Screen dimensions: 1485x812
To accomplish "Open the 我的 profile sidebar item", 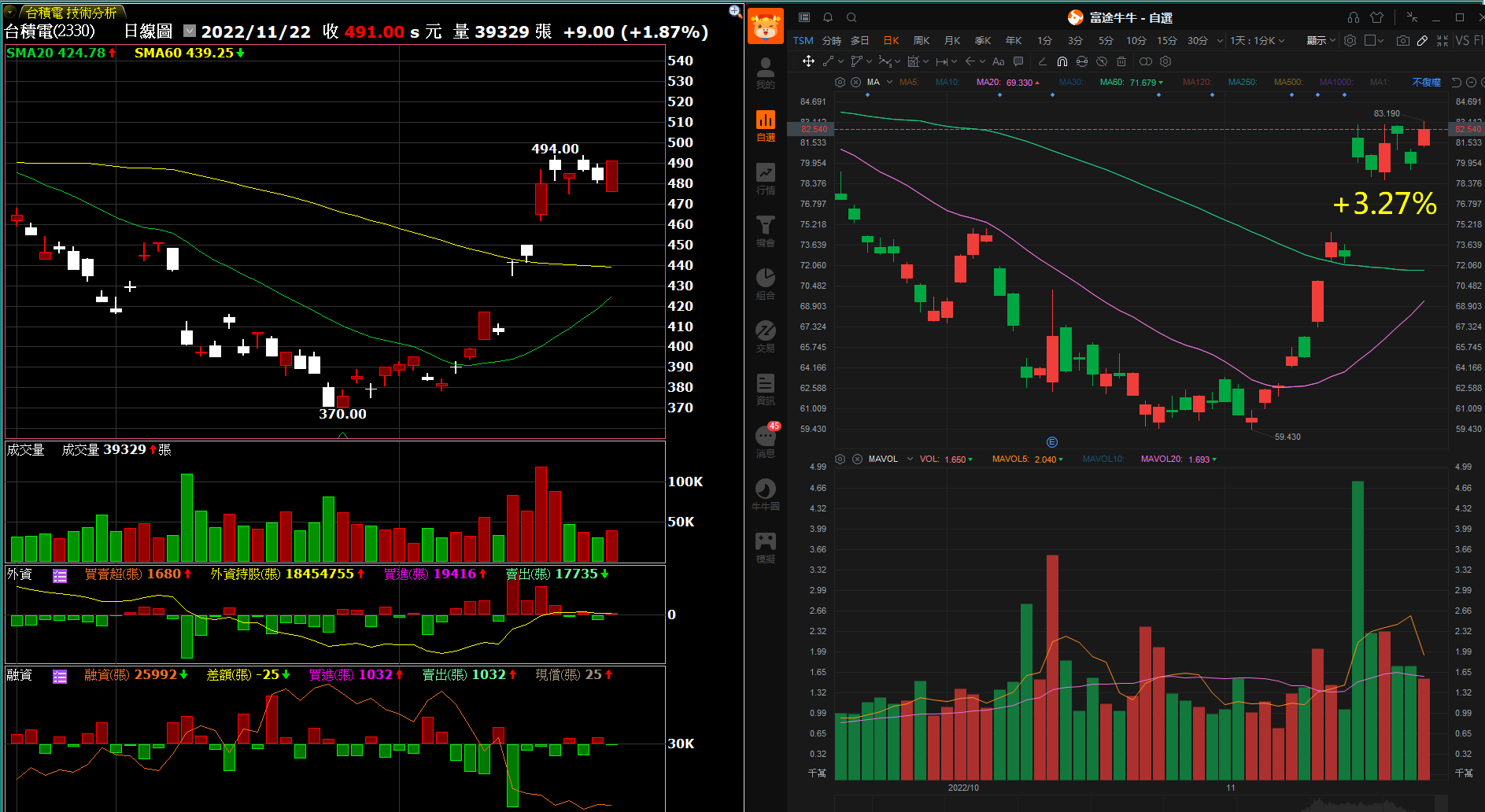I will coord(766,72).
